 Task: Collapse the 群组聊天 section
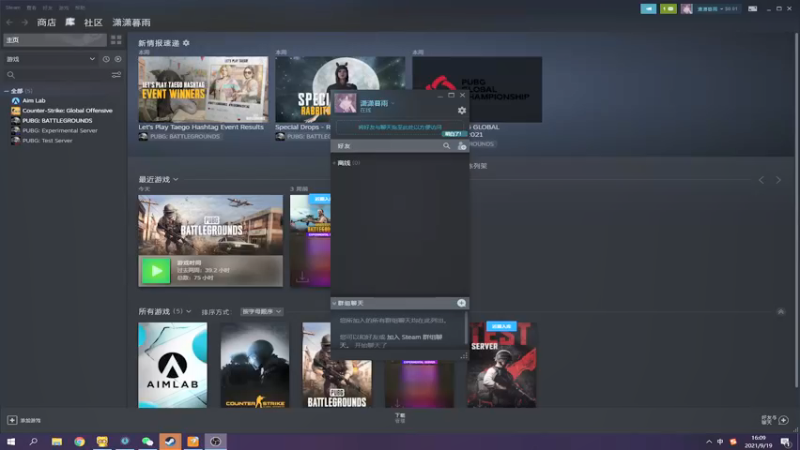(334, 303)
